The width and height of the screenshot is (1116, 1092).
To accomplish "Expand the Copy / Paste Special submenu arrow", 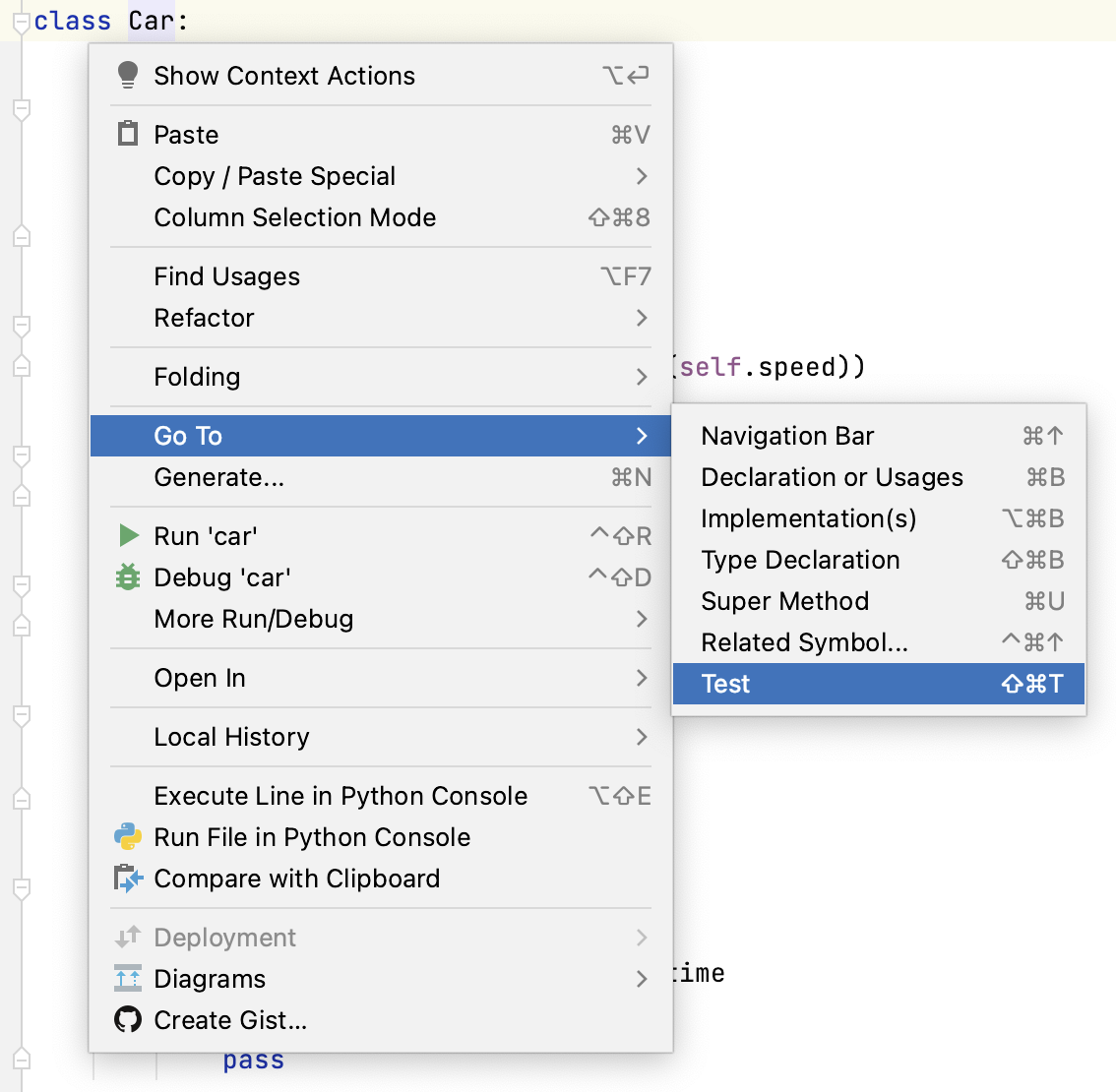I will [x=642, y=176].
